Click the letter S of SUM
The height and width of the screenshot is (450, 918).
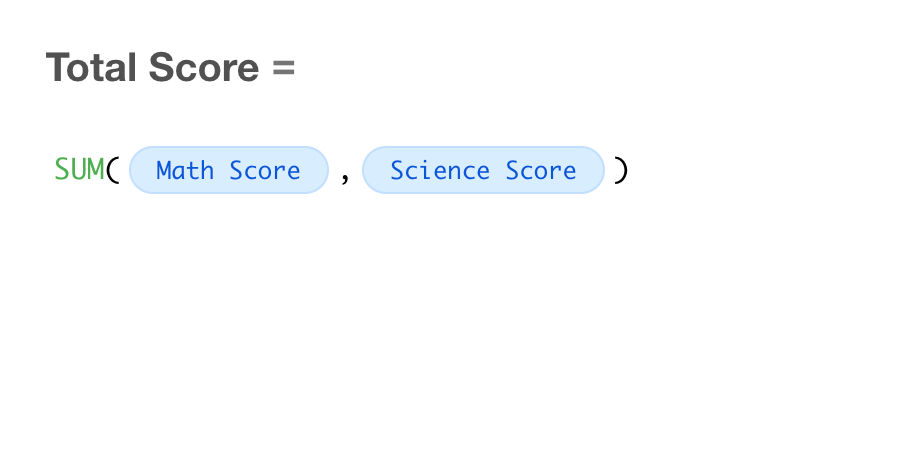coord(62,170)
